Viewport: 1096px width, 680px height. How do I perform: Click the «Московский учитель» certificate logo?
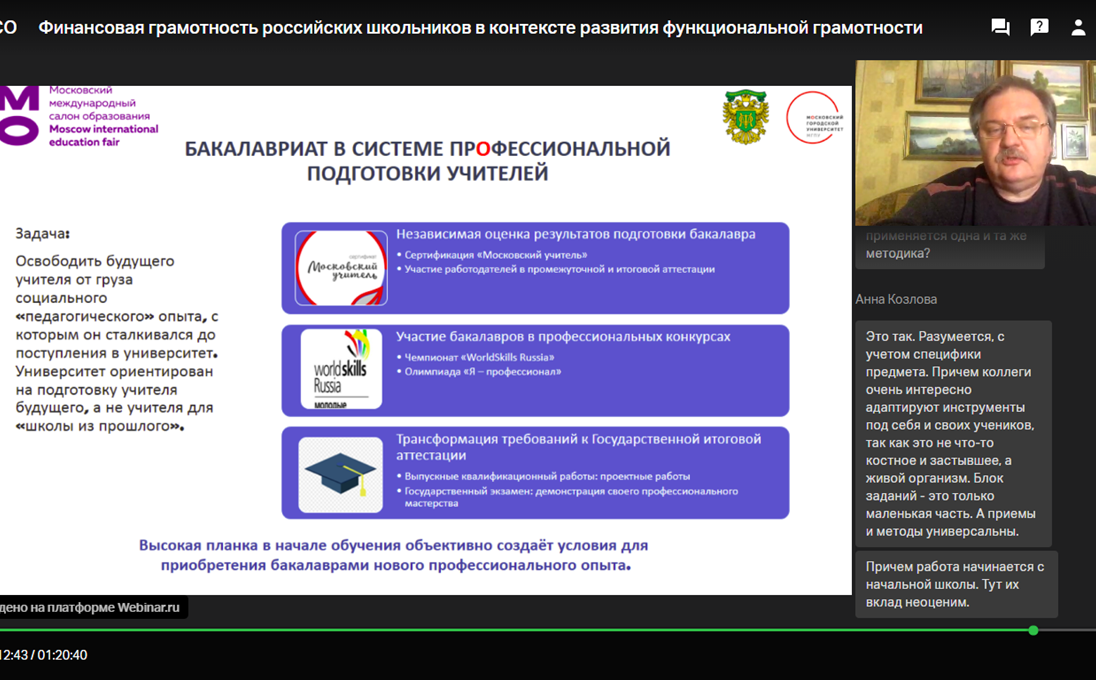[x=341, y=268]
